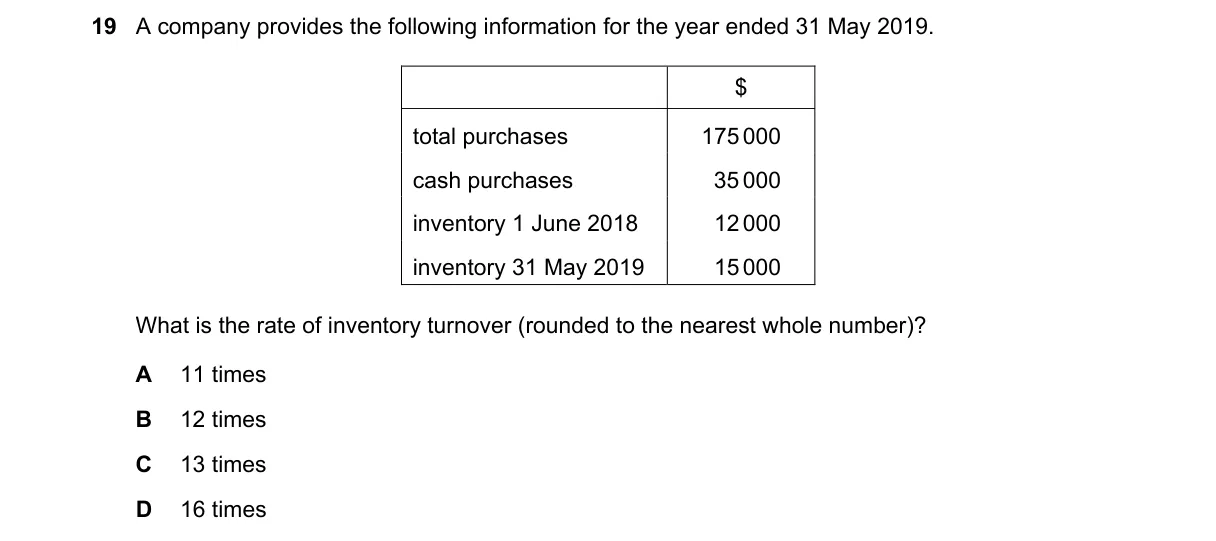Click the 175 000 value cell

(741, 137)
